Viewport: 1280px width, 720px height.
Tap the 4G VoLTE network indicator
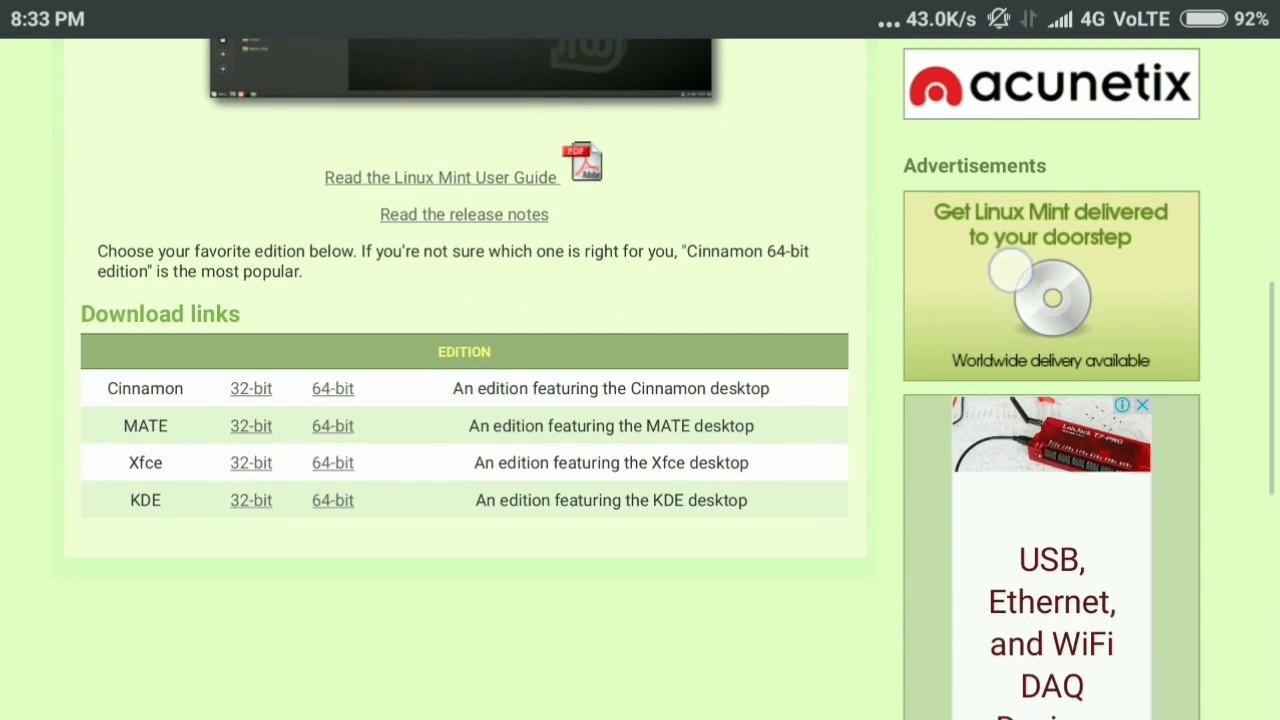pos(1126,19)
